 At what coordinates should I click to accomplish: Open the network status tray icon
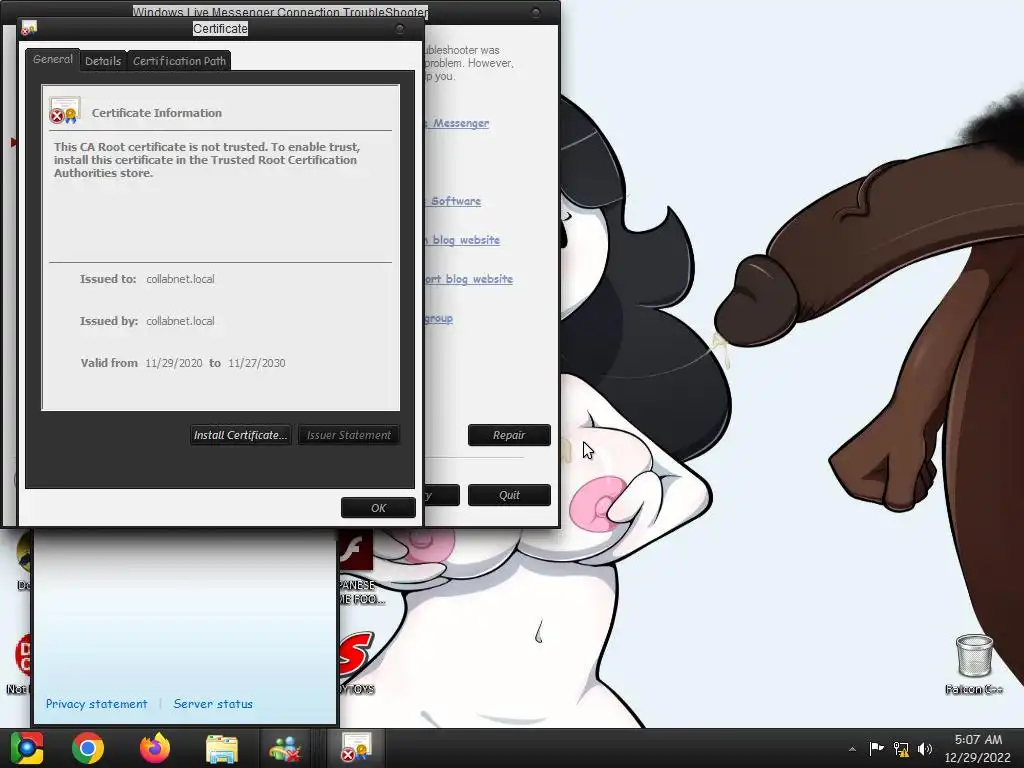coord(901,748)
